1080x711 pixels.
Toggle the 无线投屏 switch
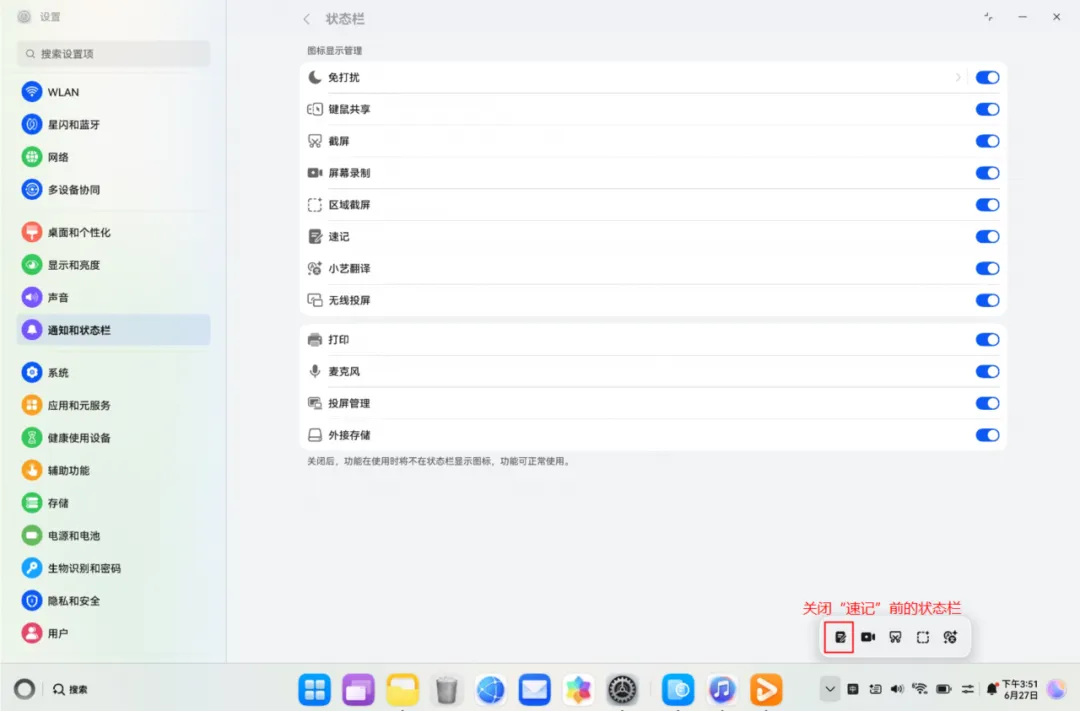[987, 300]
